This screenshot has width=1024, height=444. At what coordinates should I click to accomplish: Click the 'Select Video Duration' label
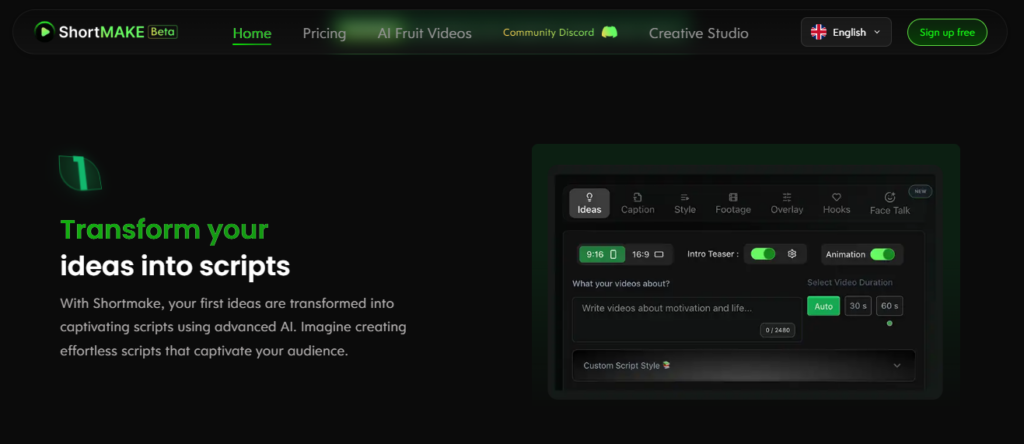850,283
